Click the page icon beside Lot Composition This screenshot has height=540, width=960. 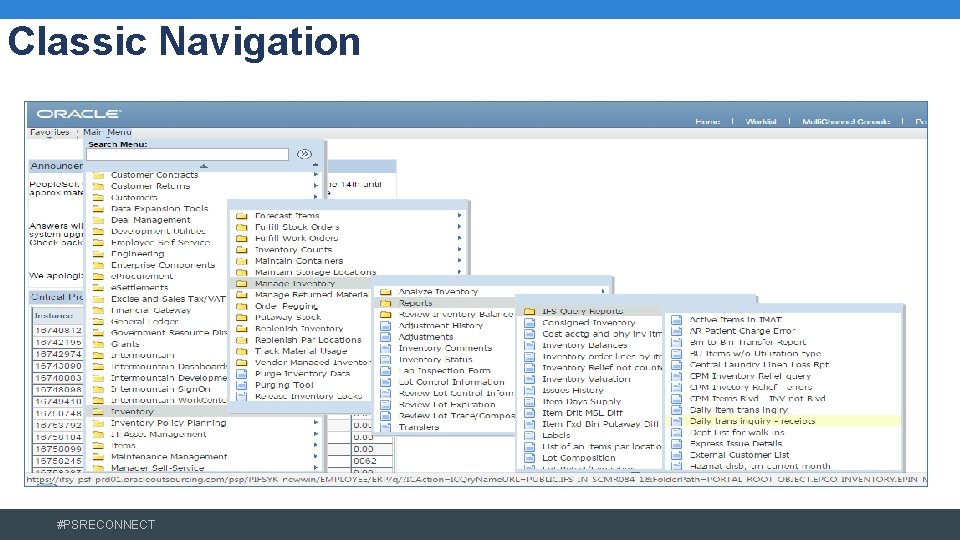point(530,458)
